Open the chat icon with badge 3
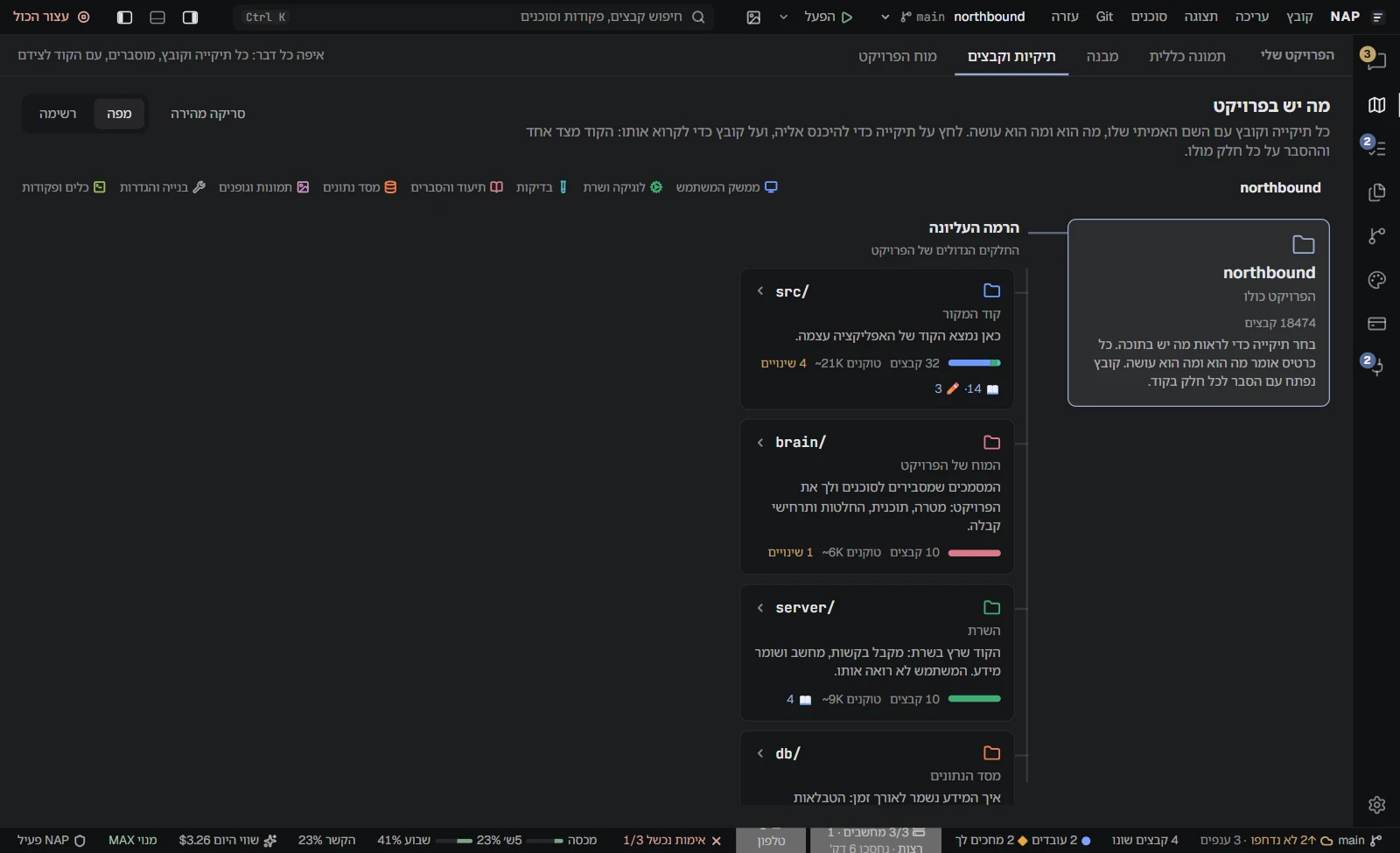The width and height of the screenshot is (1400, 853). pos(1376,59)
